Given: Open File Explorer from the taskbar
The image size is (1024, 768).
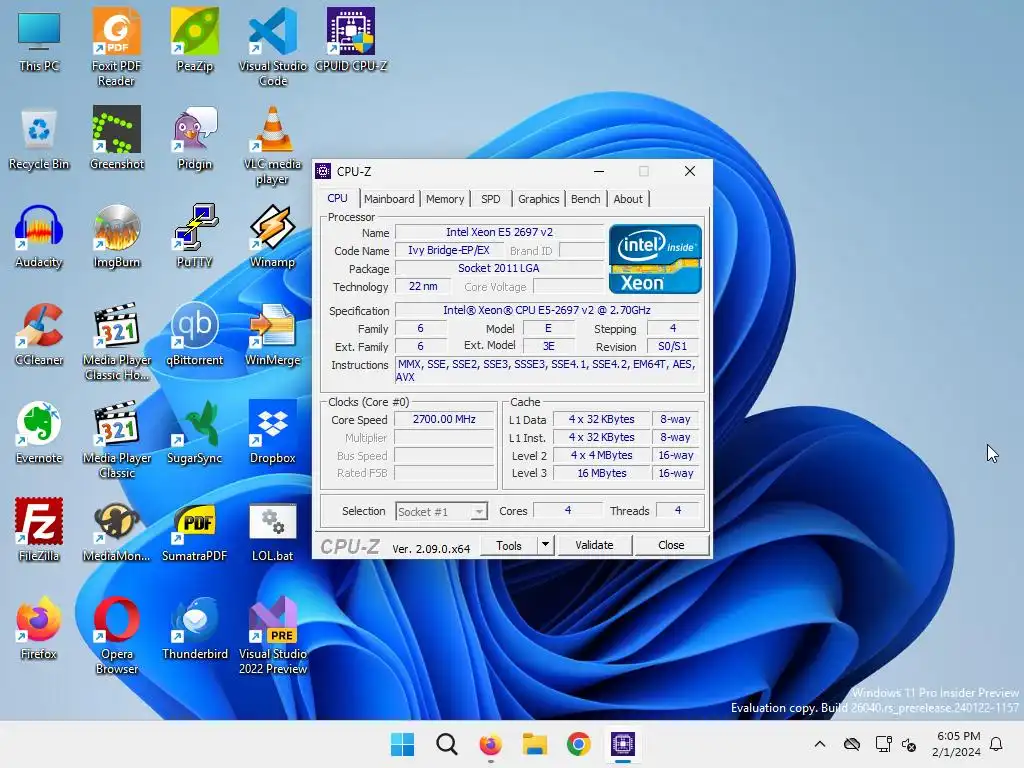Looking at the screenshot, I should pyautogui.click(x=534, y=744).
